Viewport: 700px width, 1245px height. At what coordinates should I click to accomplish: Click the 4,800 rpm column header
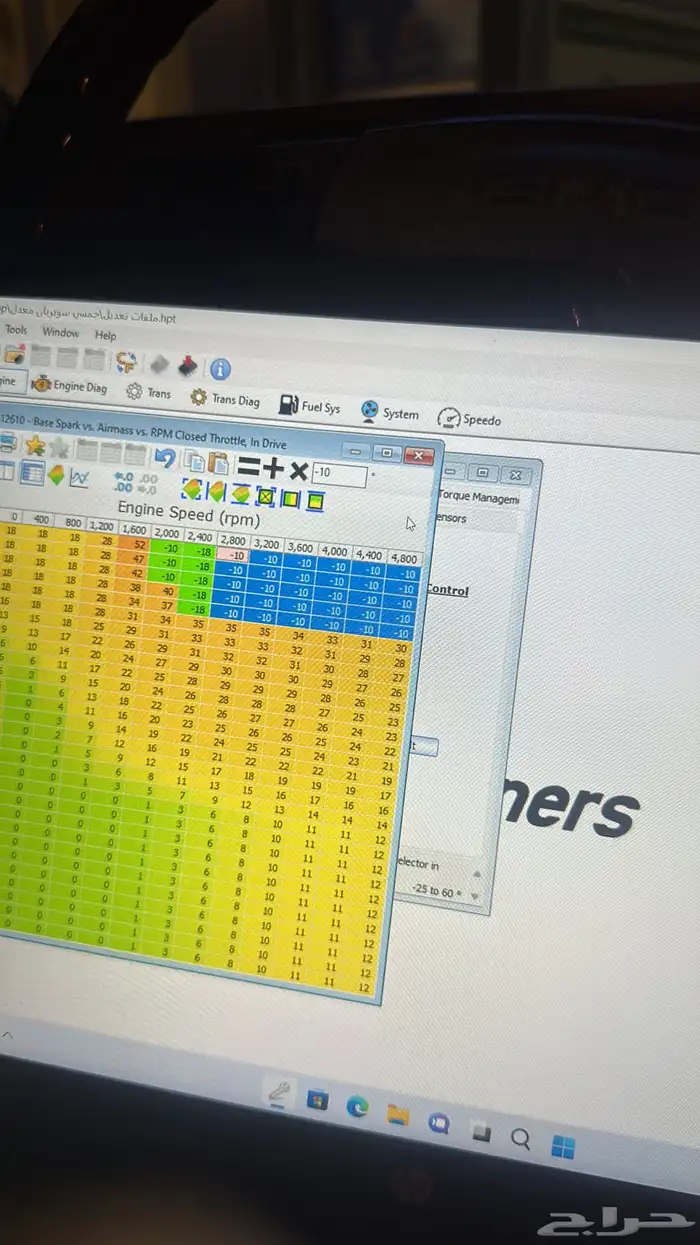tap(403, 558)
